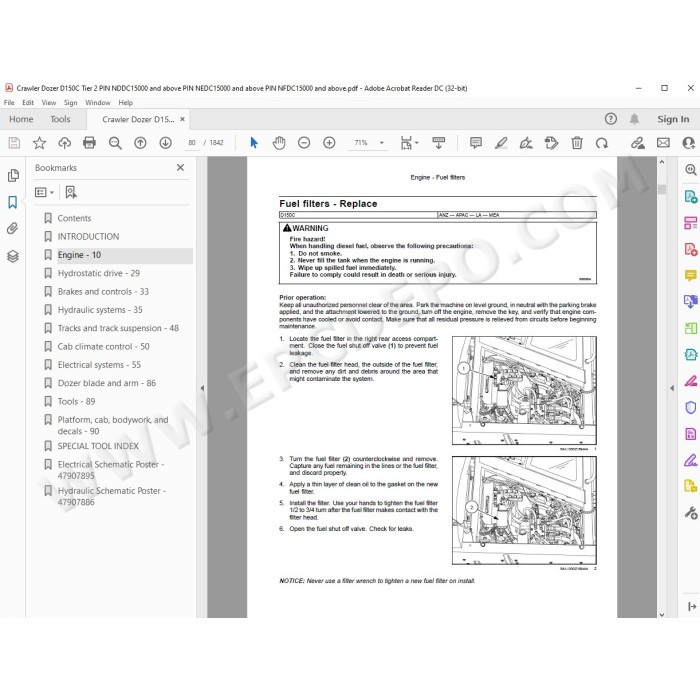Image resolution: width=700 pixels, height=700 pixels.
Task: Open Window menu
Action: (98, 102)
